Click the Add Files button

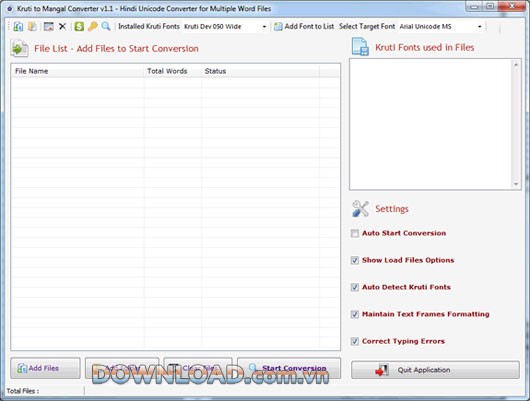click(45, 368)
